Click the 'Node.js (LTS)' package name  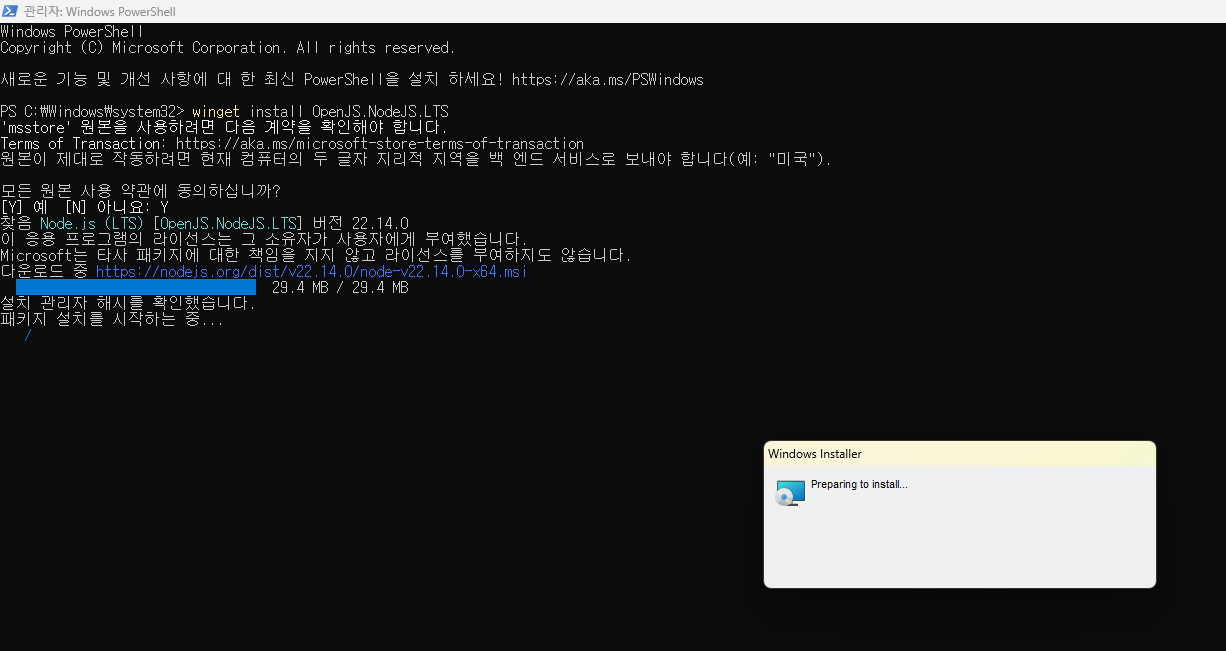[x=92, y=223]
